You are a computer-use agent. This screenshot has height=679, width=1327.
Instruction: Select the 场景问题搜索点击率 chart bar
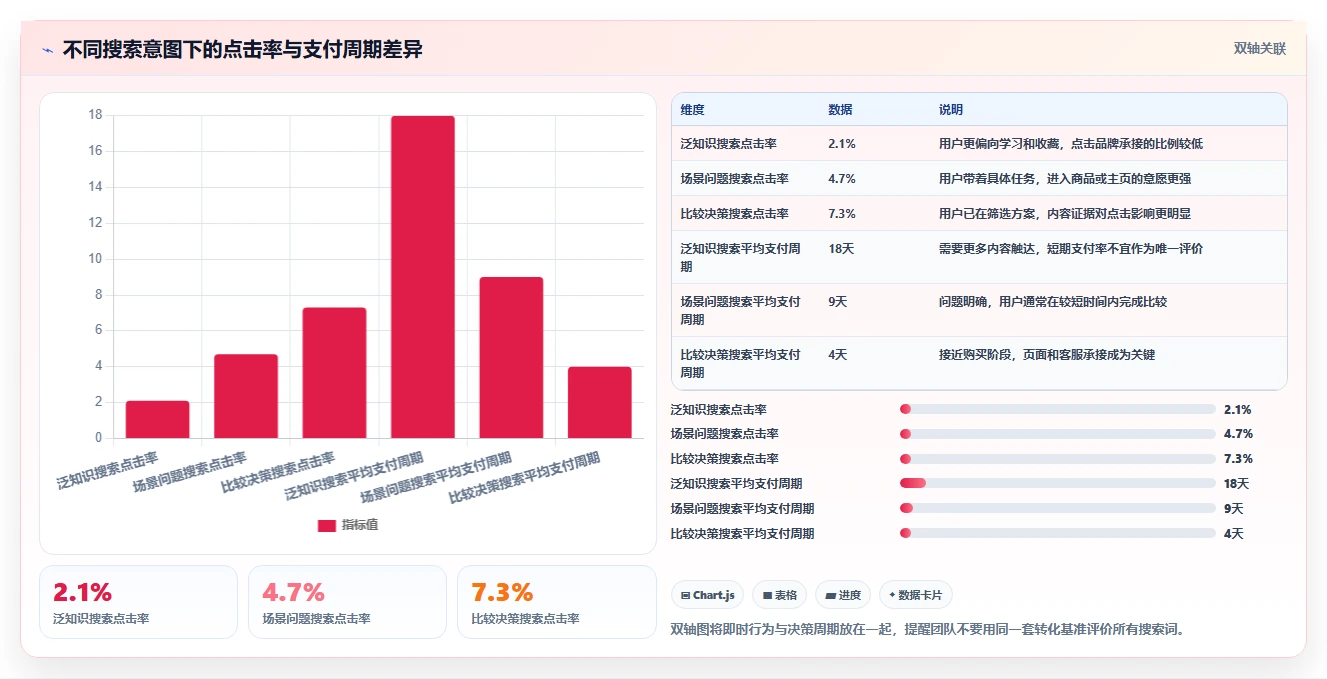click(246, 396)
